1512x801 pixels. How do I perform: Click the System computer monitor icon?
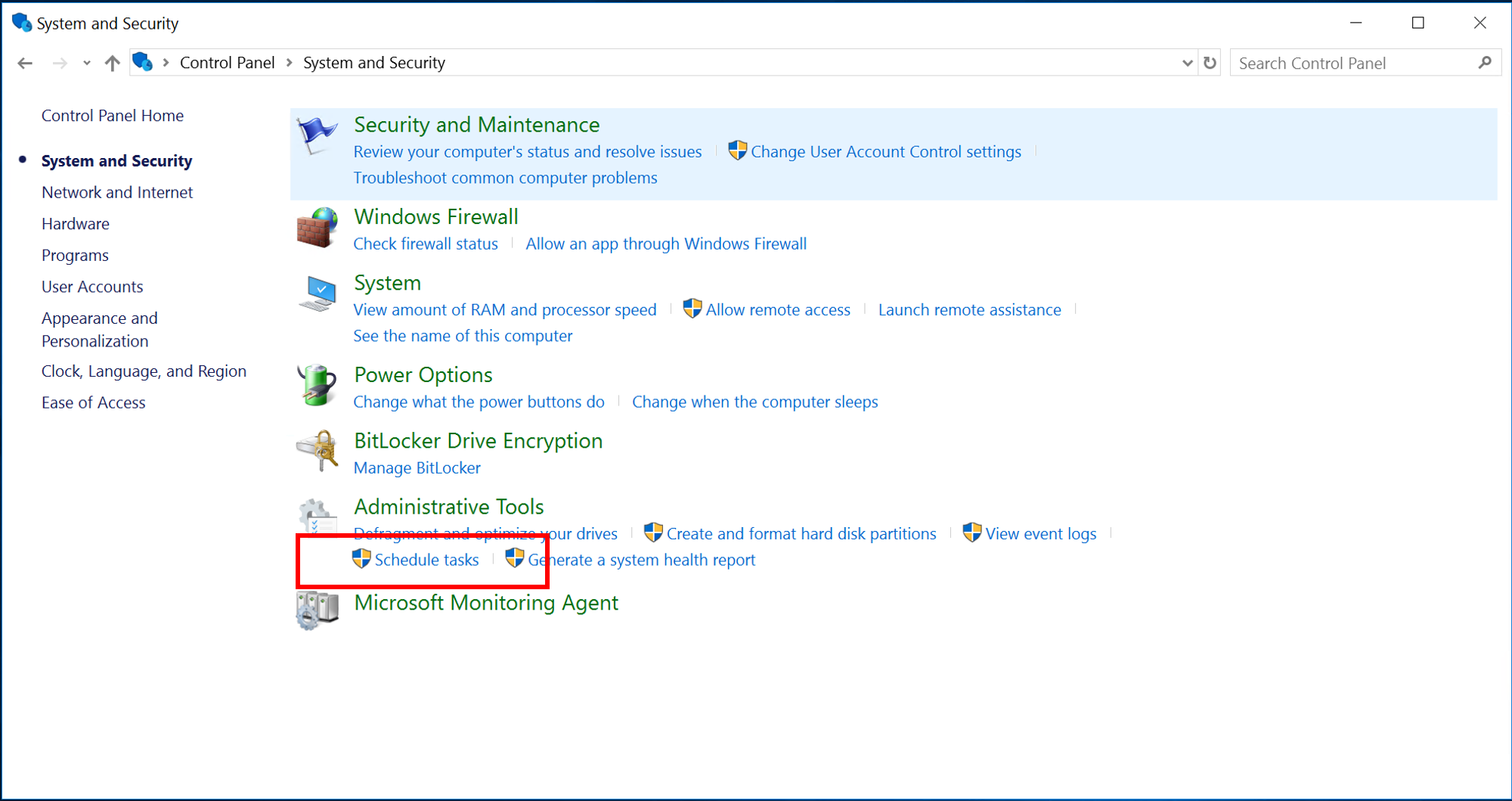point(317,293)
